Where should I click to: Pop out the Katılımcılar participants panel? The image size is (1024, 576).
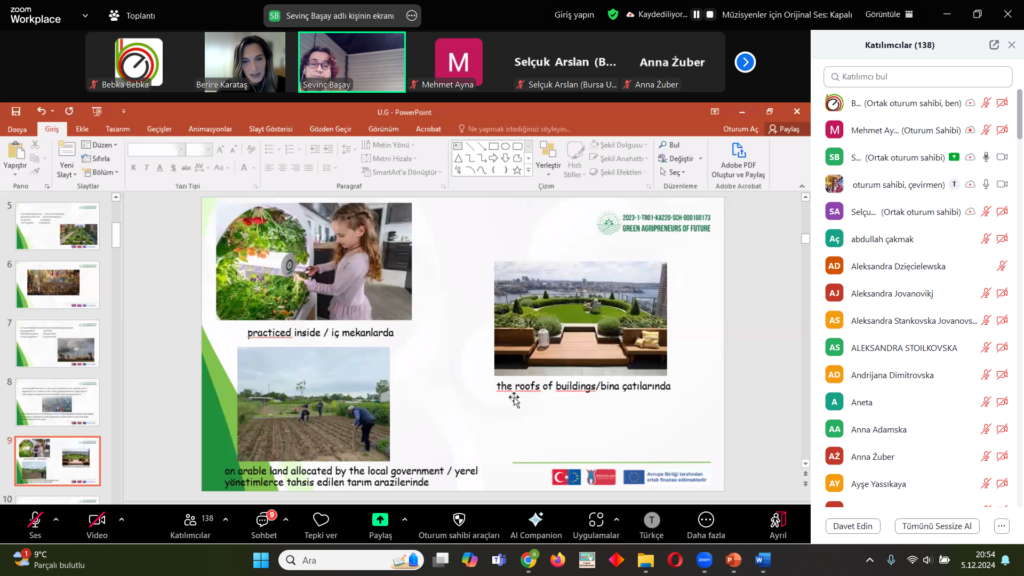(994, 45)
